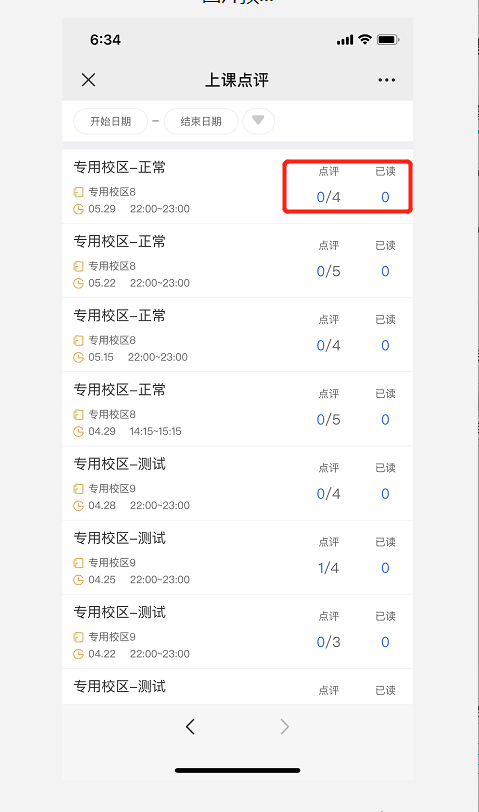Click the clock icon next to 04.29
This screenshot has width=479, height=812.
point(78,431)
